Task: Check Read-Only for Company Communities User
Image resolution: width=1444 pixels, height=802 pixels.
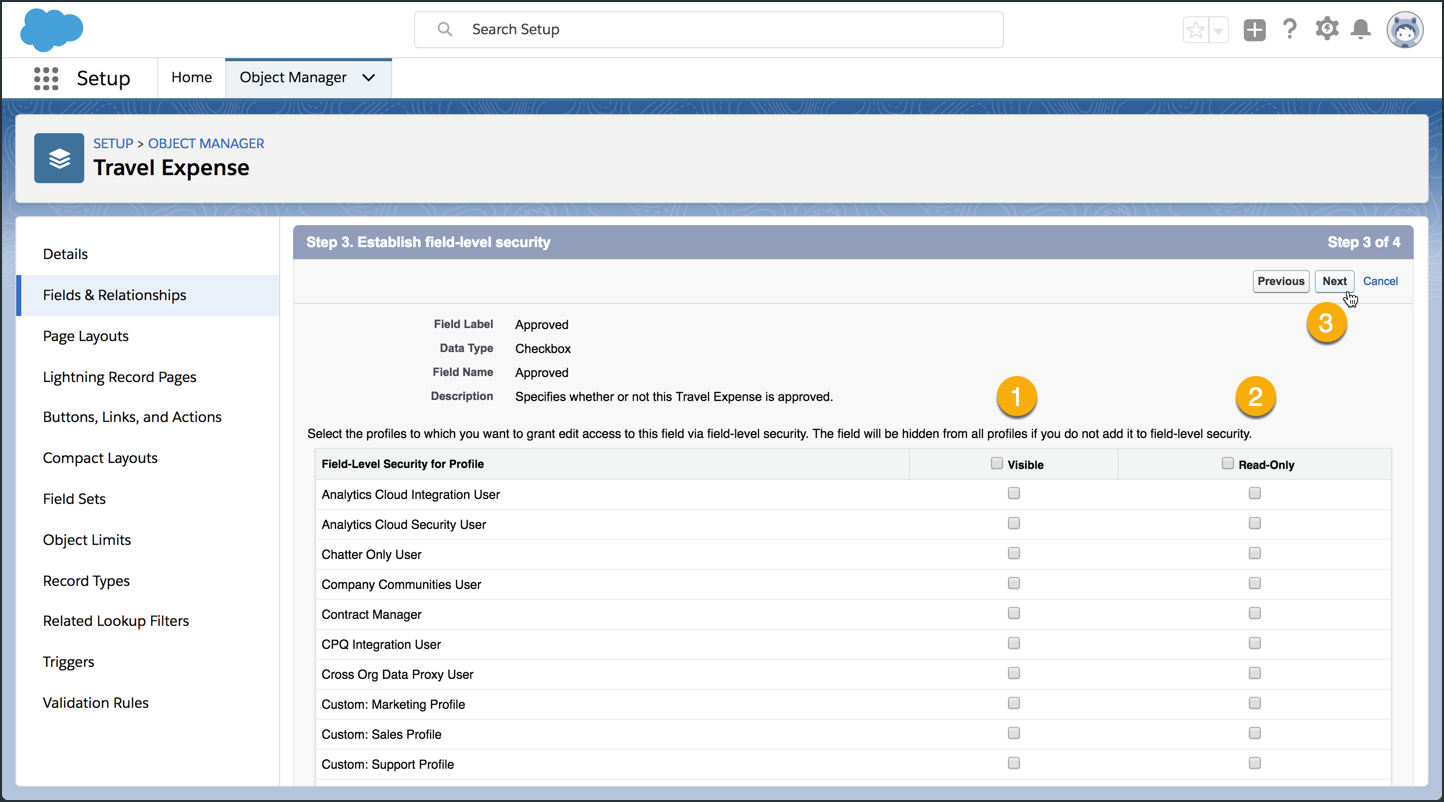Action: pos(1255,583)
